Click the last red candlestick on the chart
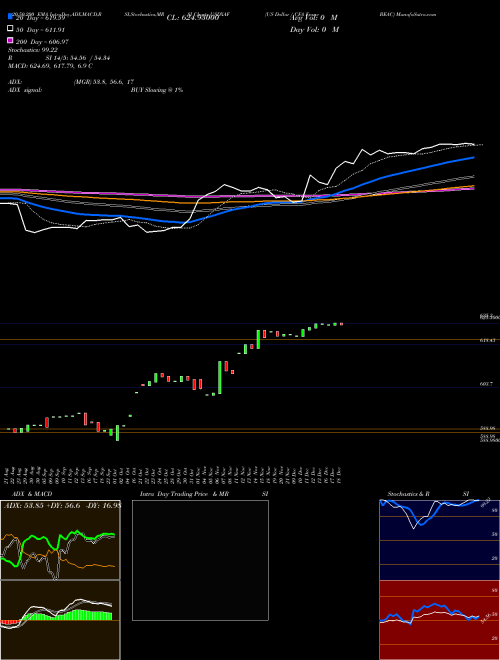 click(341, 324)
